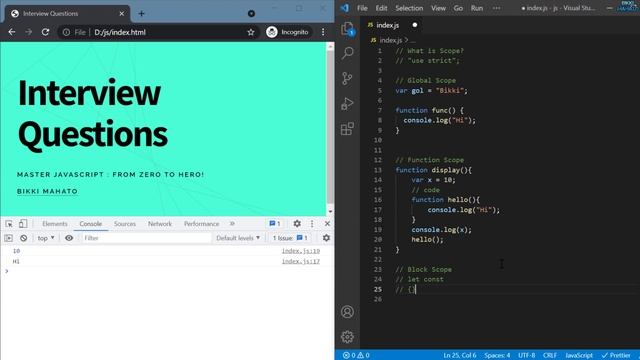Open the Manage gear in VS Code
The width and height of the screenshot is (640, 360).
(x=347, y=337)
